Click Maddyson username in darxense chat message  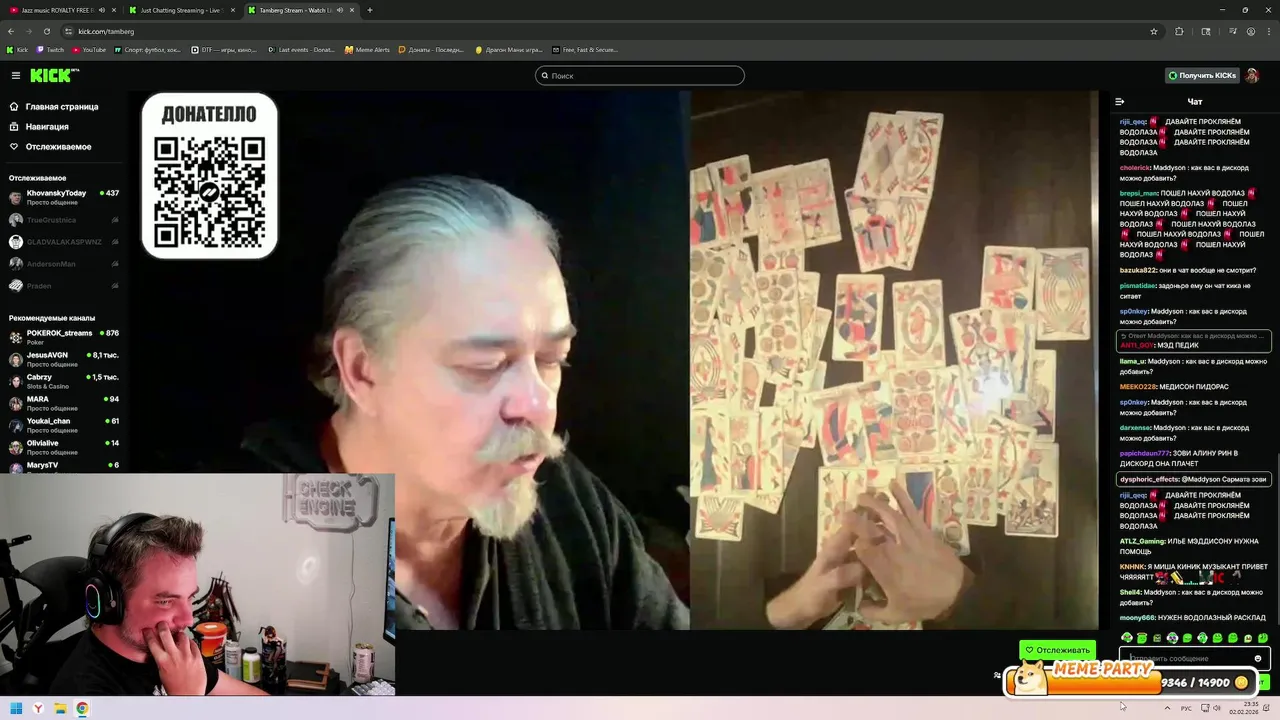pyautogui.click(x=1169, y=427)
